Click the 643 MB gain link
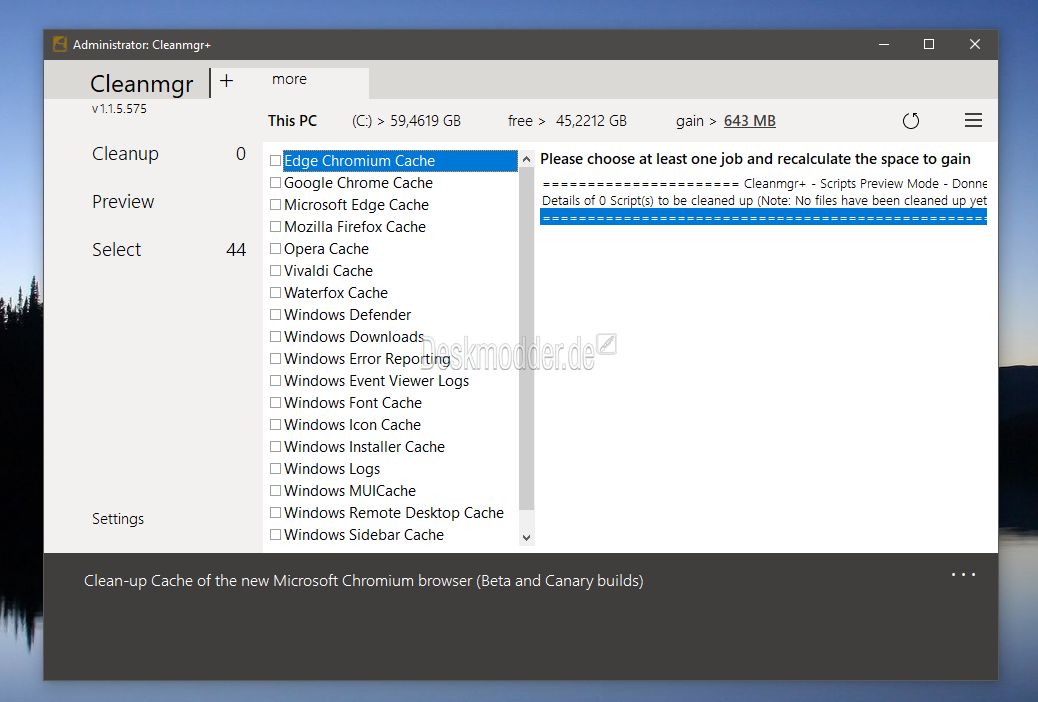The height and width of the screenshot is (702, 1038). (x=749, y=121)
